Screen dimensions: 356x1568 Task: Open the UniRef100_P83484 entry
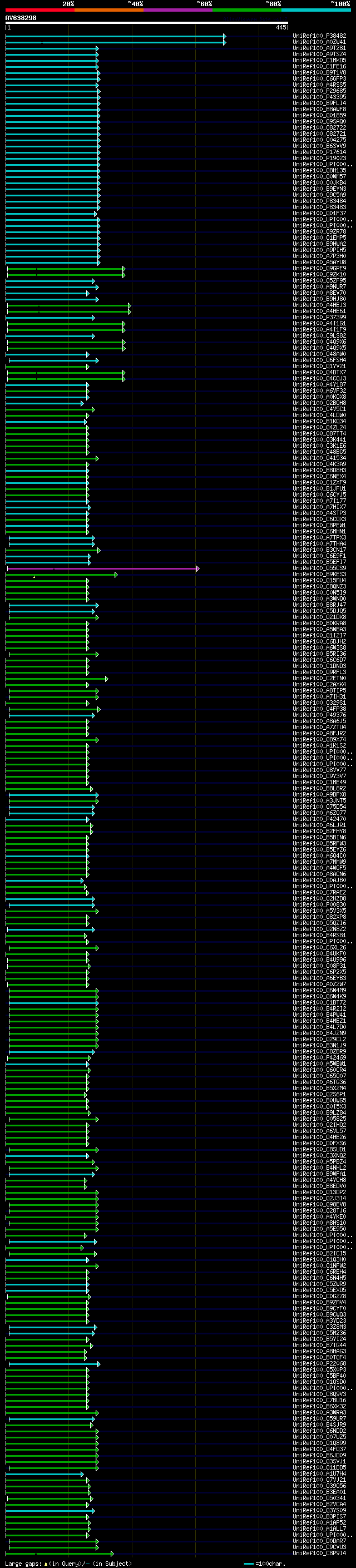[319, 201]
